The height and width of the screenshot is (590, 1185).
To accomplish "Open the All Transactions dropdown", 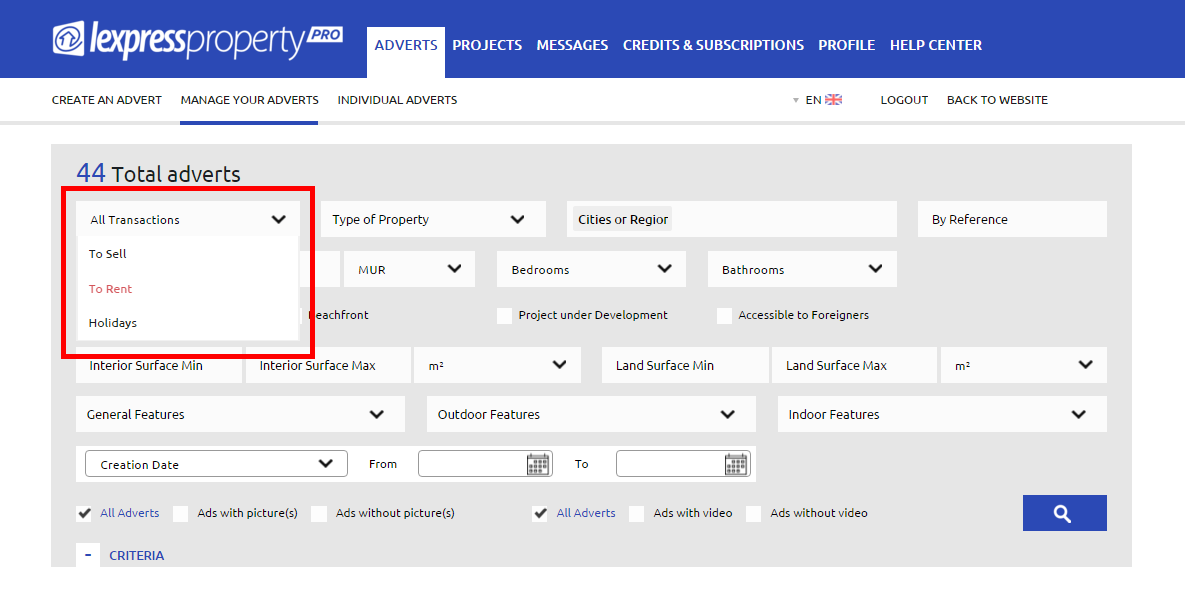I will [188, 220].
